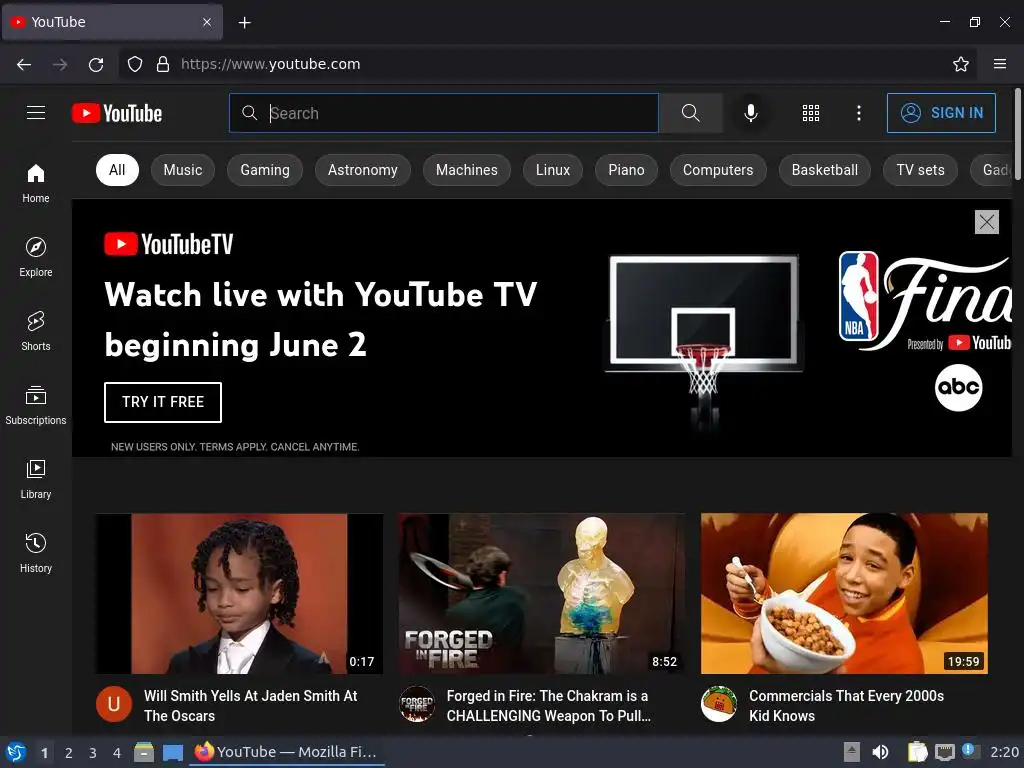The width and height of the screenshot is (1024, 768).
Task: Open Subscriptions in sidebar
Action: (x=36, y=406)
